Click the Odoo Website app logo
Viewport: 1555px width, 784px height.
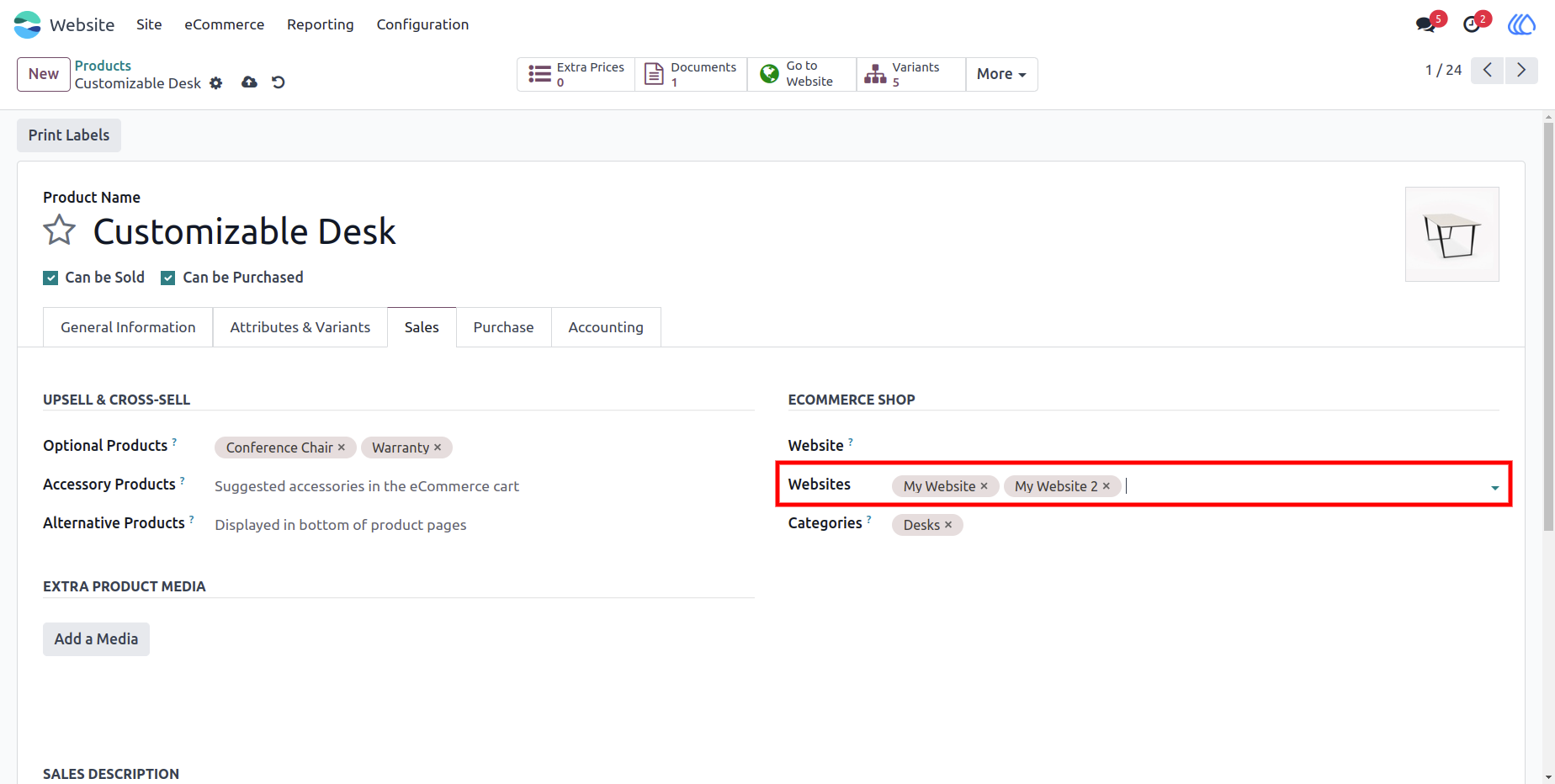(27, 24)
